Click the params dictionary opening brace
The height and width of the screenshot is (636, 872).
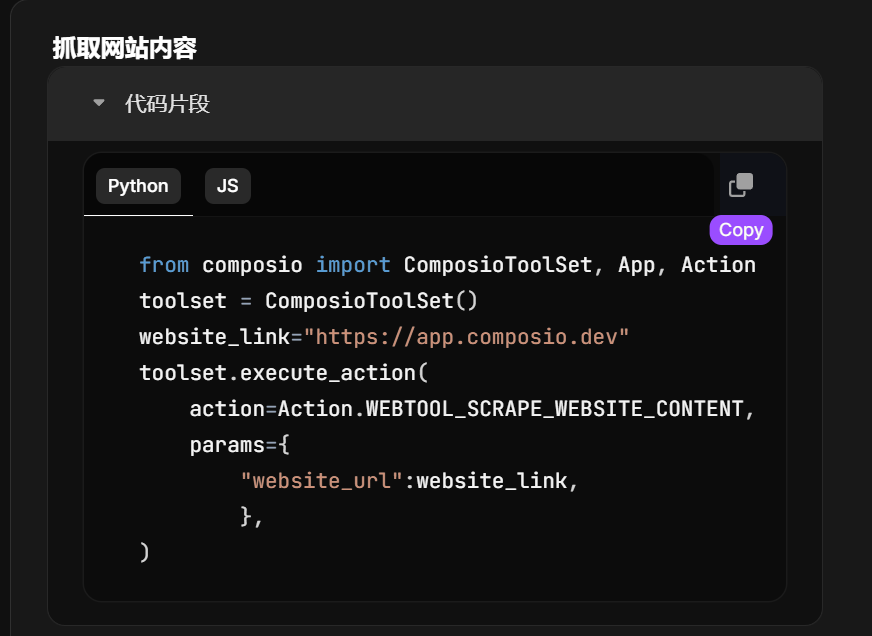click(x=284, y=444)
